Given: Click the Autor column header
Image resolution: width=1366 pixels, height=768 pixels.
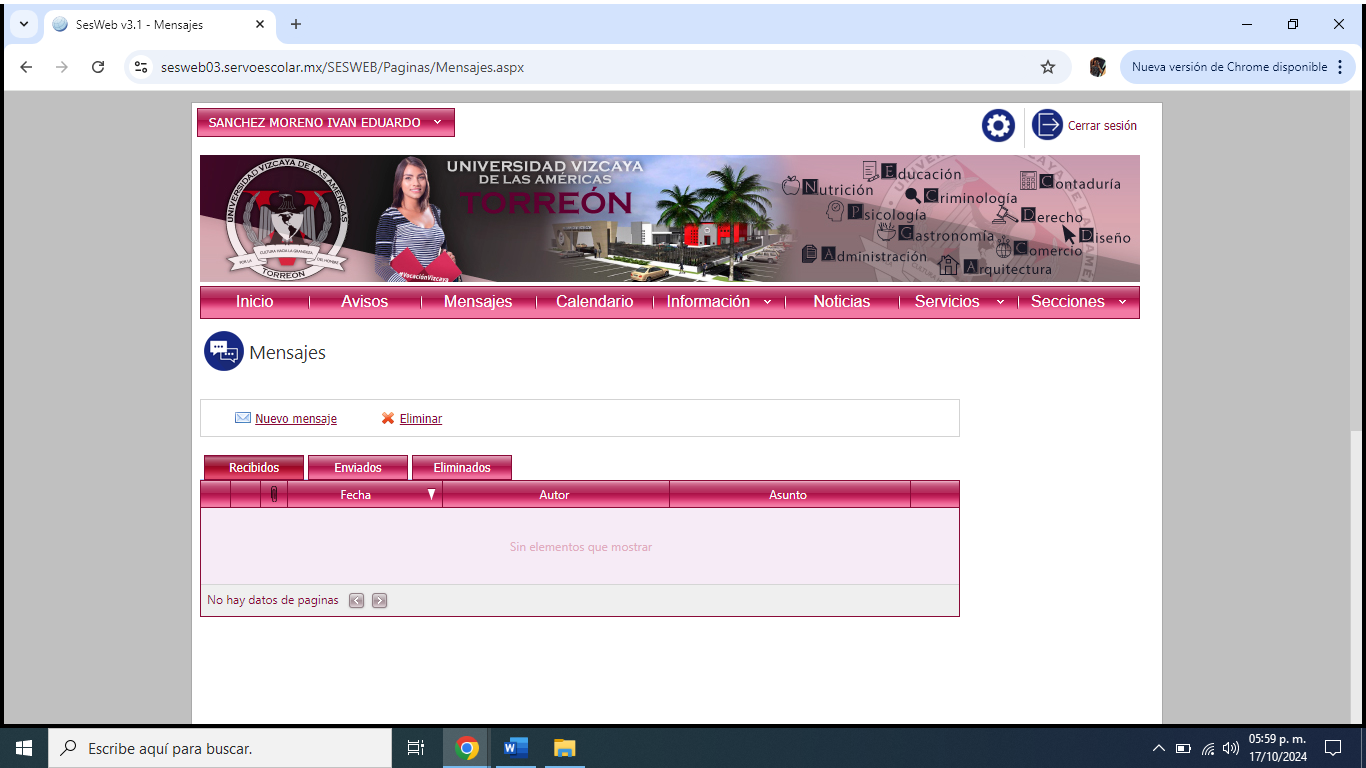Looking at the screenshot, I should click(x=555, y=494).
